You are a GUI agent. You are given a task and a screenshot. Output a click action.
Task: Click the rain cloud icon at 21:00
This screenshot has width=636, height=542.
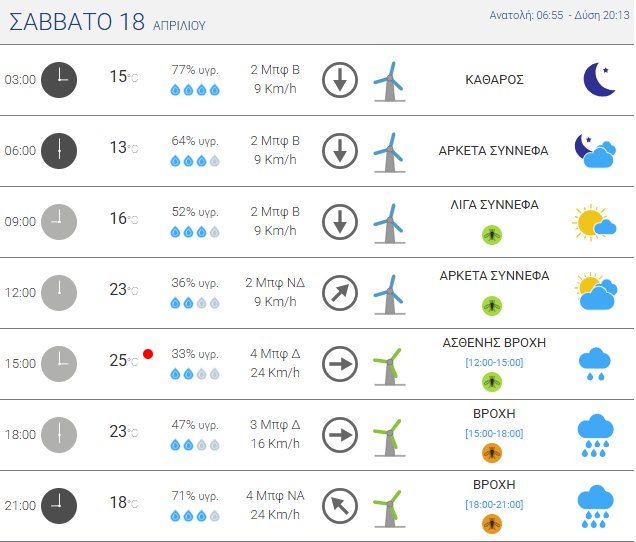tap(596, 505)
